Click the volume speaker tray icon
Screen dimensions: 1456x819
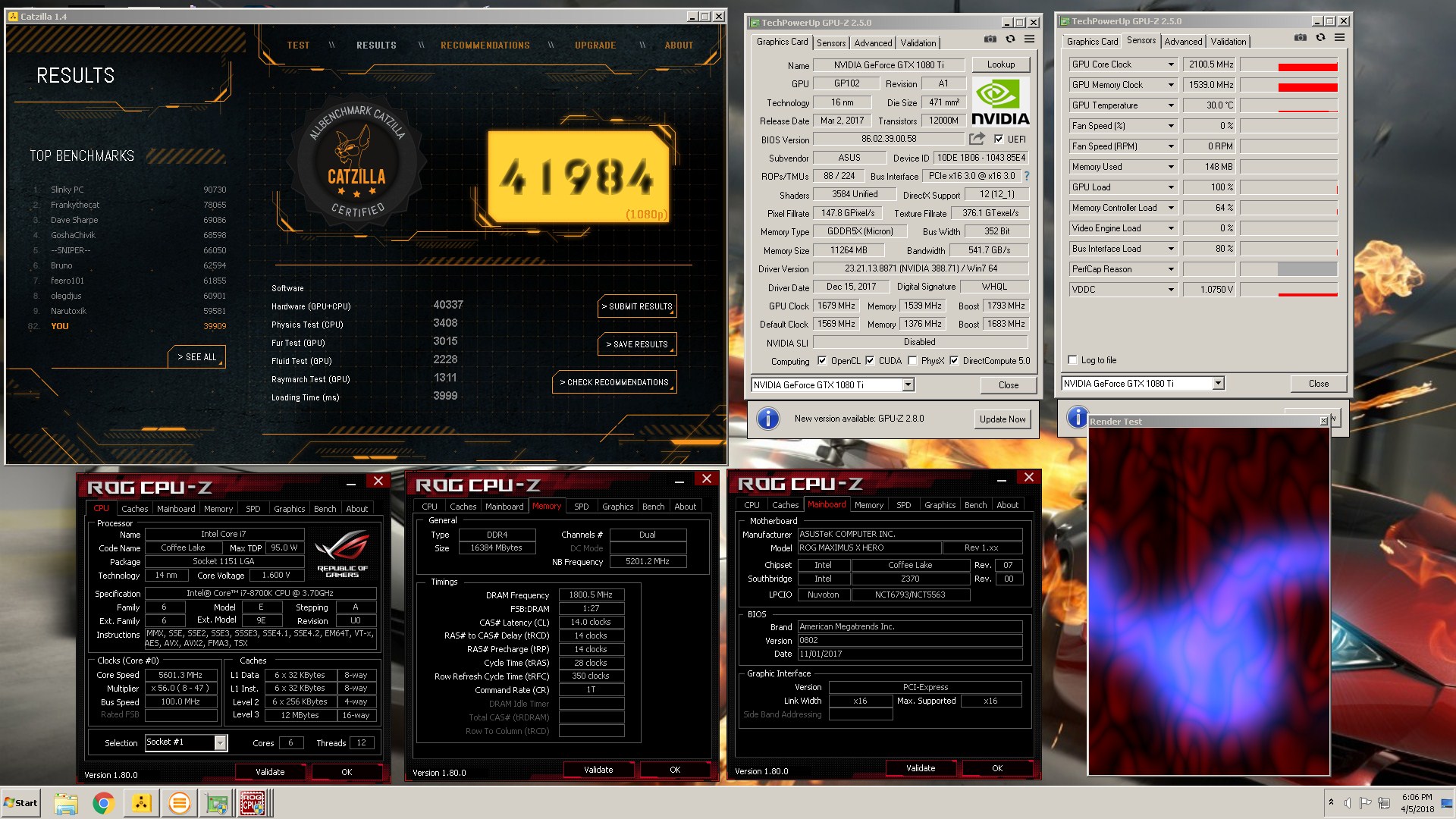click(1347, 803)
